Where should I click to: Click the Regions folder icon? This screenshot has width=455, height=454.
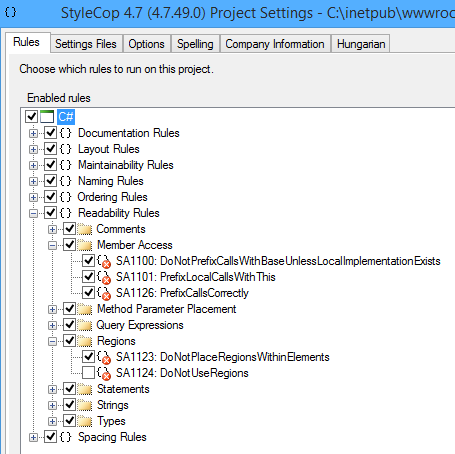click(85, 341)
